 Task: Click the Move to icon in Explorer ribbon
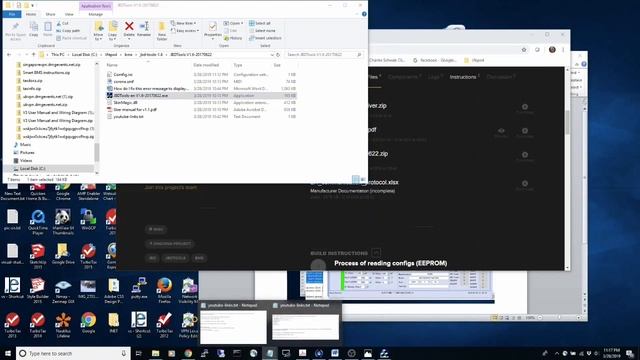(x=99, y=27)
